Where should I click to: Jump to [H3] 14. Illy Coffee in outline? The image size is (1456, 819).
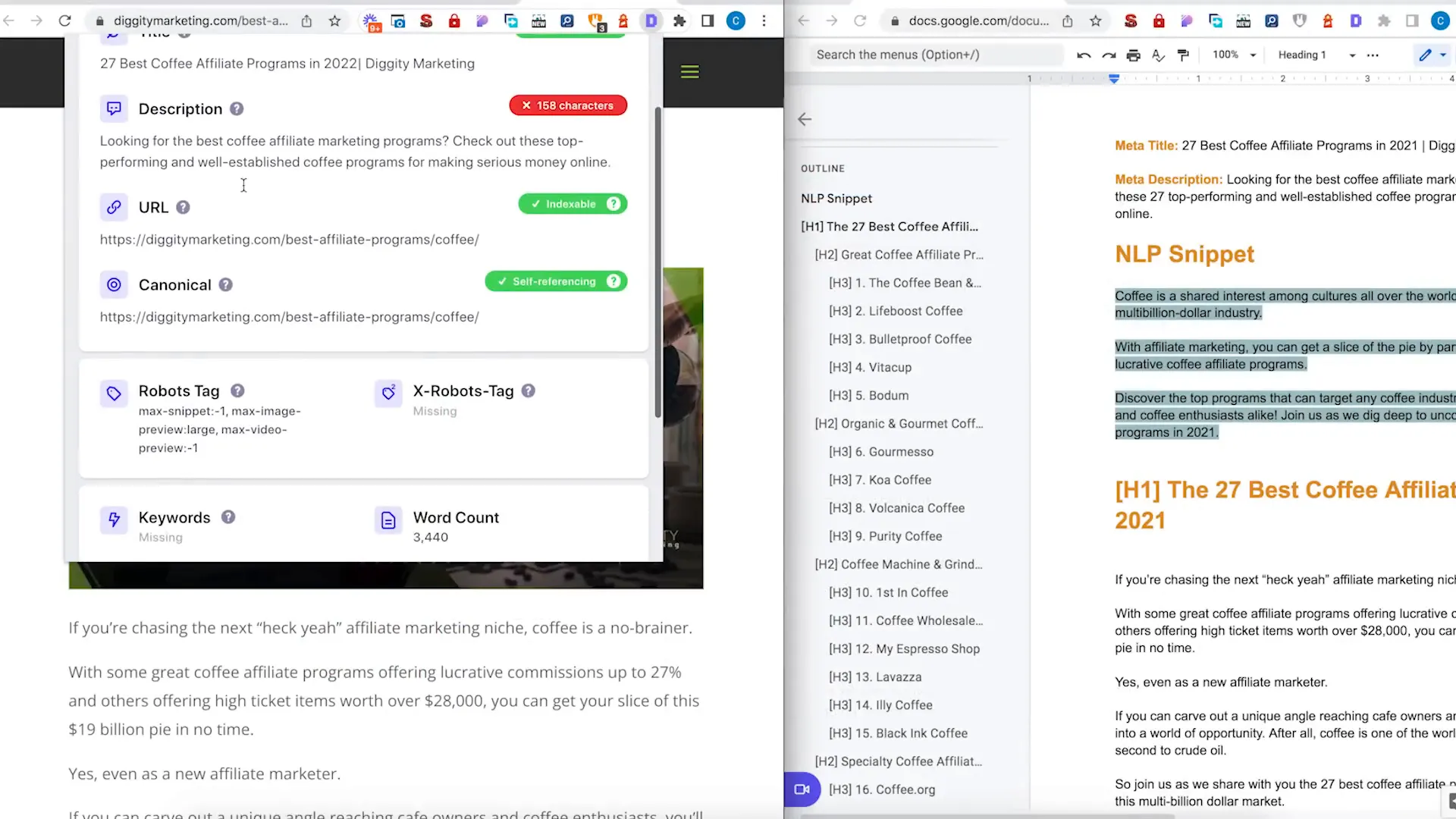[x=880, y=705]
